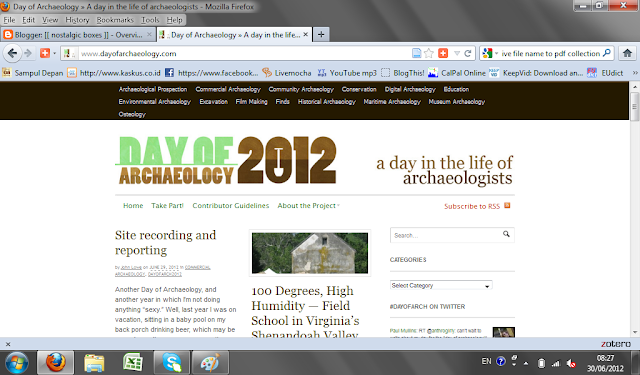
Task: Click the bookmark star in address bar
Action: coord(429,53)
